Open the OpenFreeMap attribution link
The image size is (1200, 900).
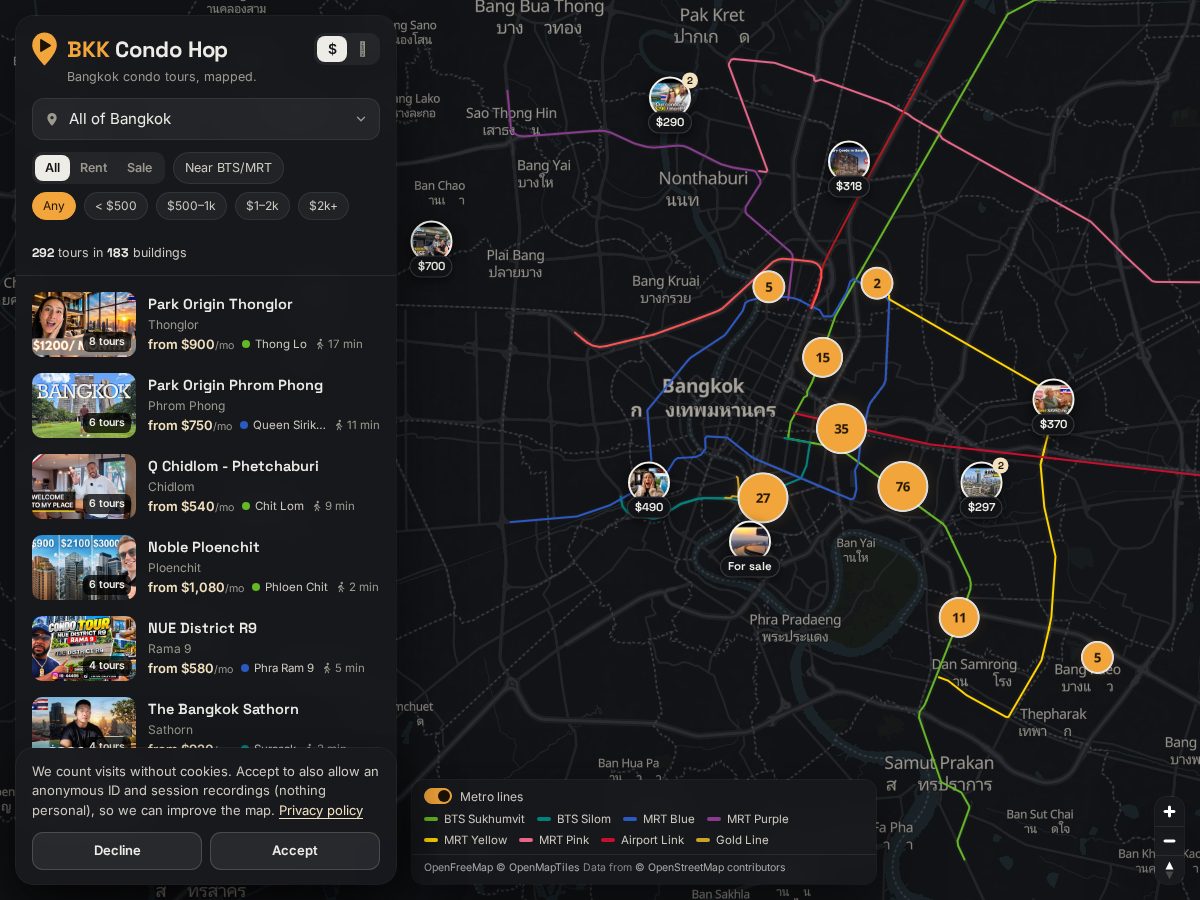[x=458, y=868]
